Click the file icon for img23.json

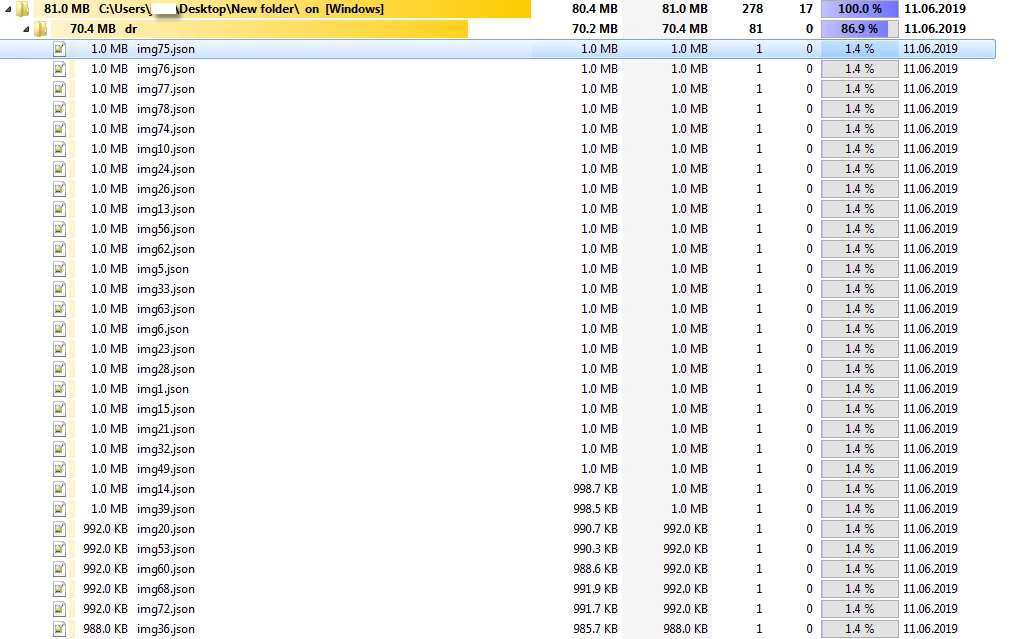click(x=60, y=349)
